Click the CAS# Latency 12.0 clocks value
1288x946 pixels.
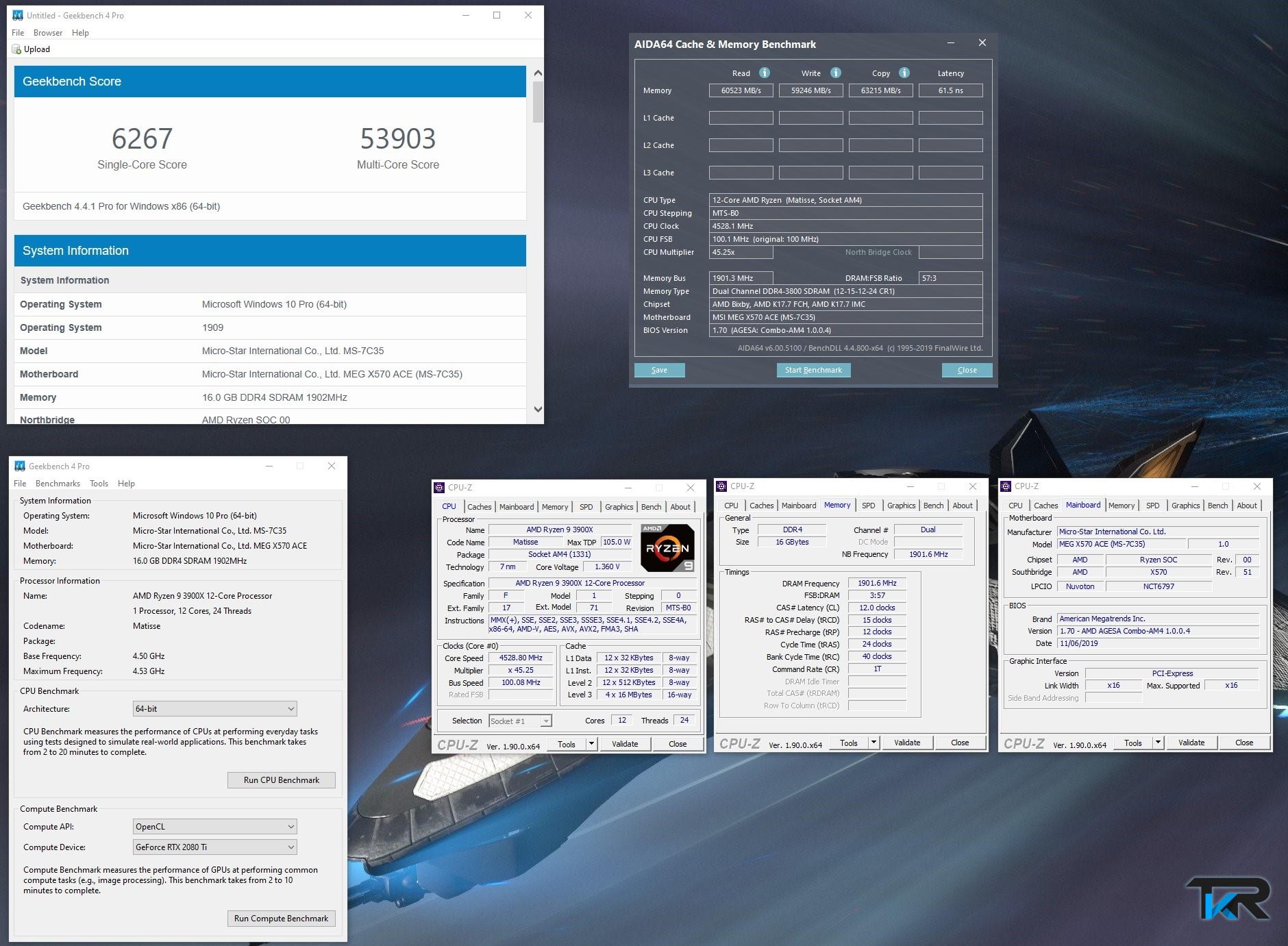(x=877, y=608)
